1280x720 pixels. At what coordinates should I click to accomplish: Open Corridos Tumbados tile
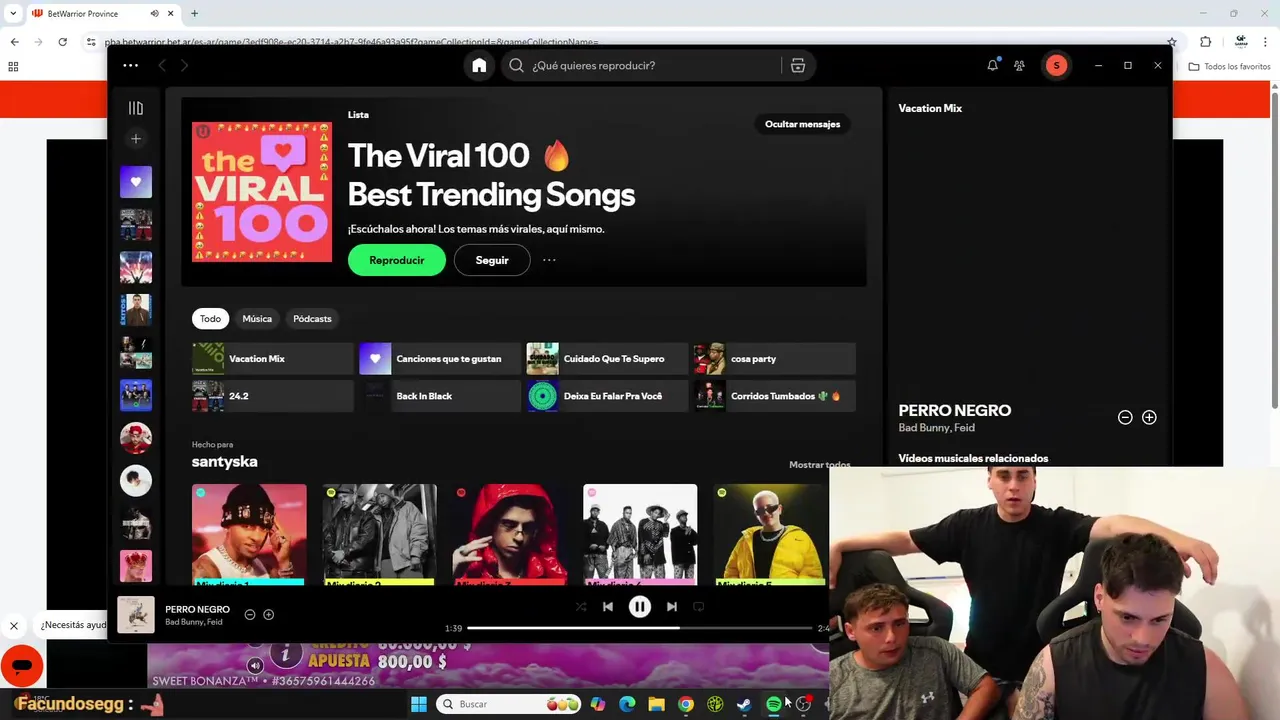(775, 396)
